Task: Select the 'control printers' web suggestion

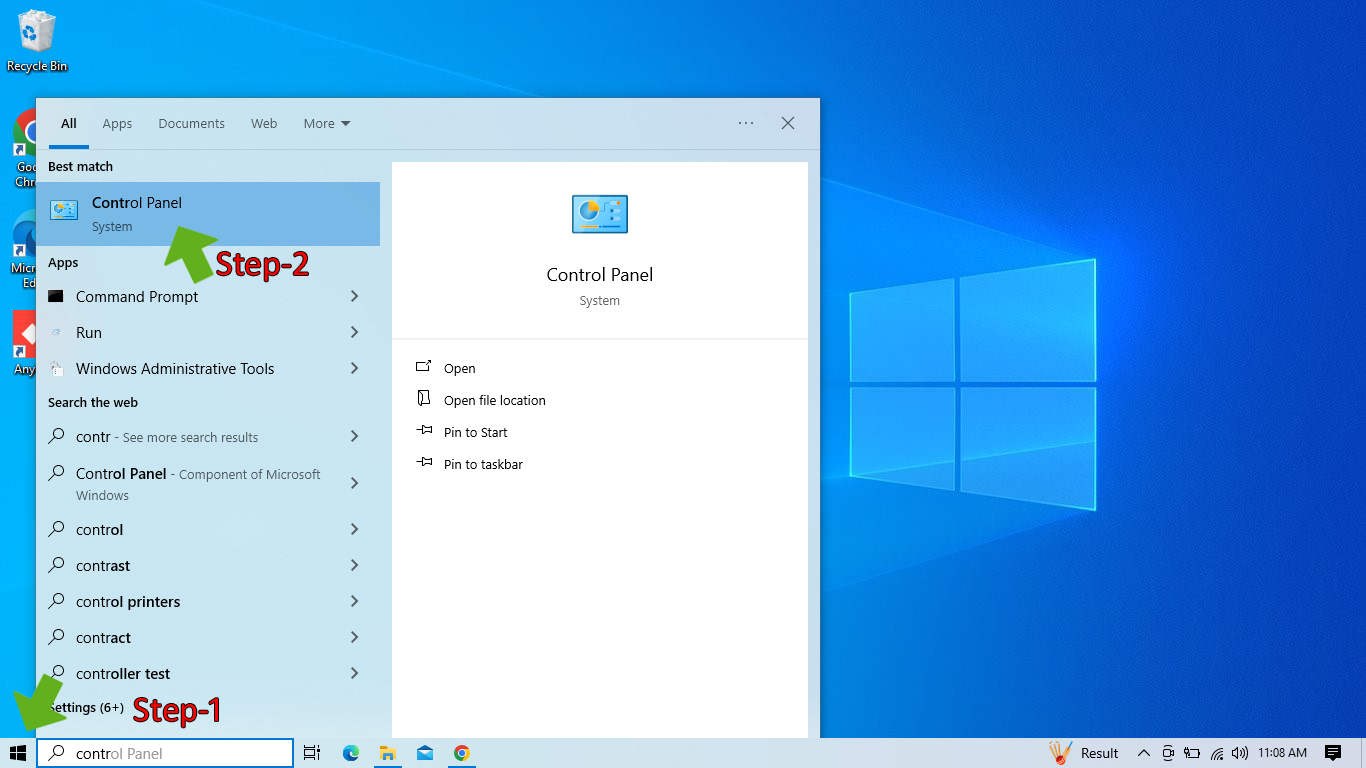Action: pyautogui.click(x=128, y=602)
